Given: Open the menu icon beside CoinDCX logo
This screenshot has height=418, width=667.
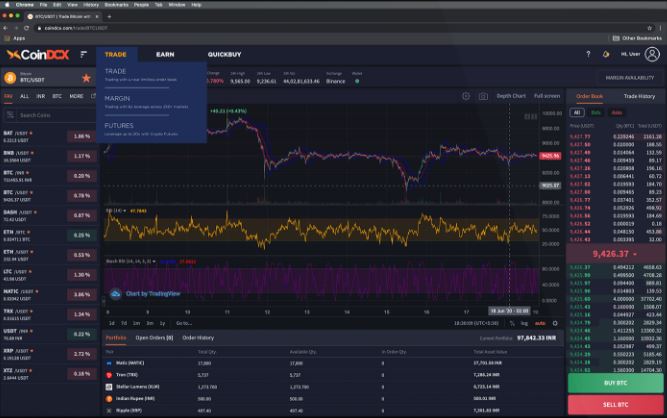Looking at the screenshot, I should point(83,54).
